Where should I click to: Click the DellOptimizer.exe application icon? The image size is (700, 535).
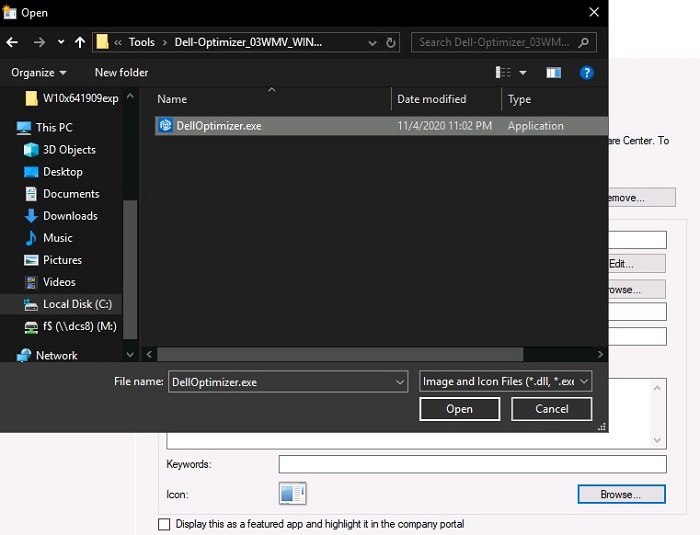[x=166, y=125]
